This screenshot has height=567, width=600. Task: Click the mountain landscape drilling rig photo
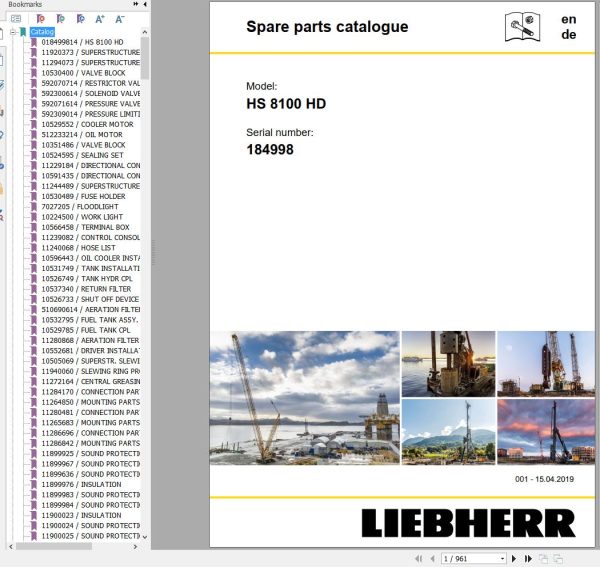click(448, 432)
